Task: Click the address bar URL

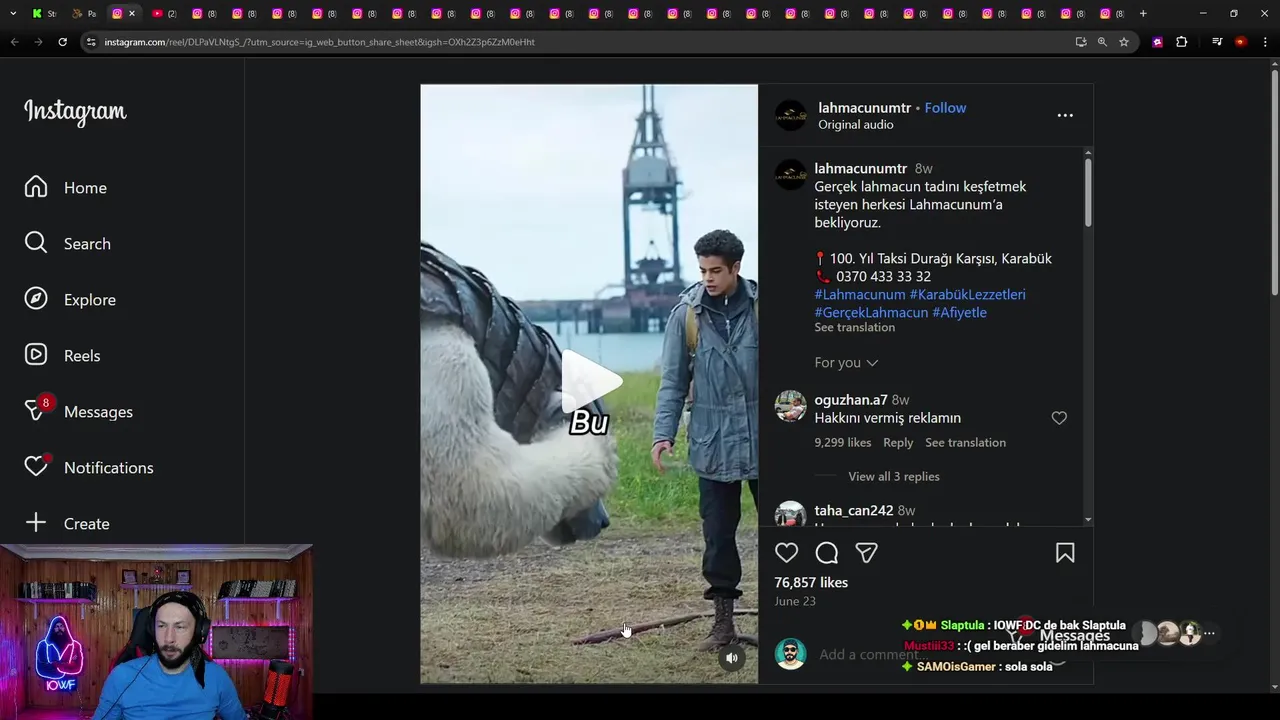Action: [x=320, y=42]
